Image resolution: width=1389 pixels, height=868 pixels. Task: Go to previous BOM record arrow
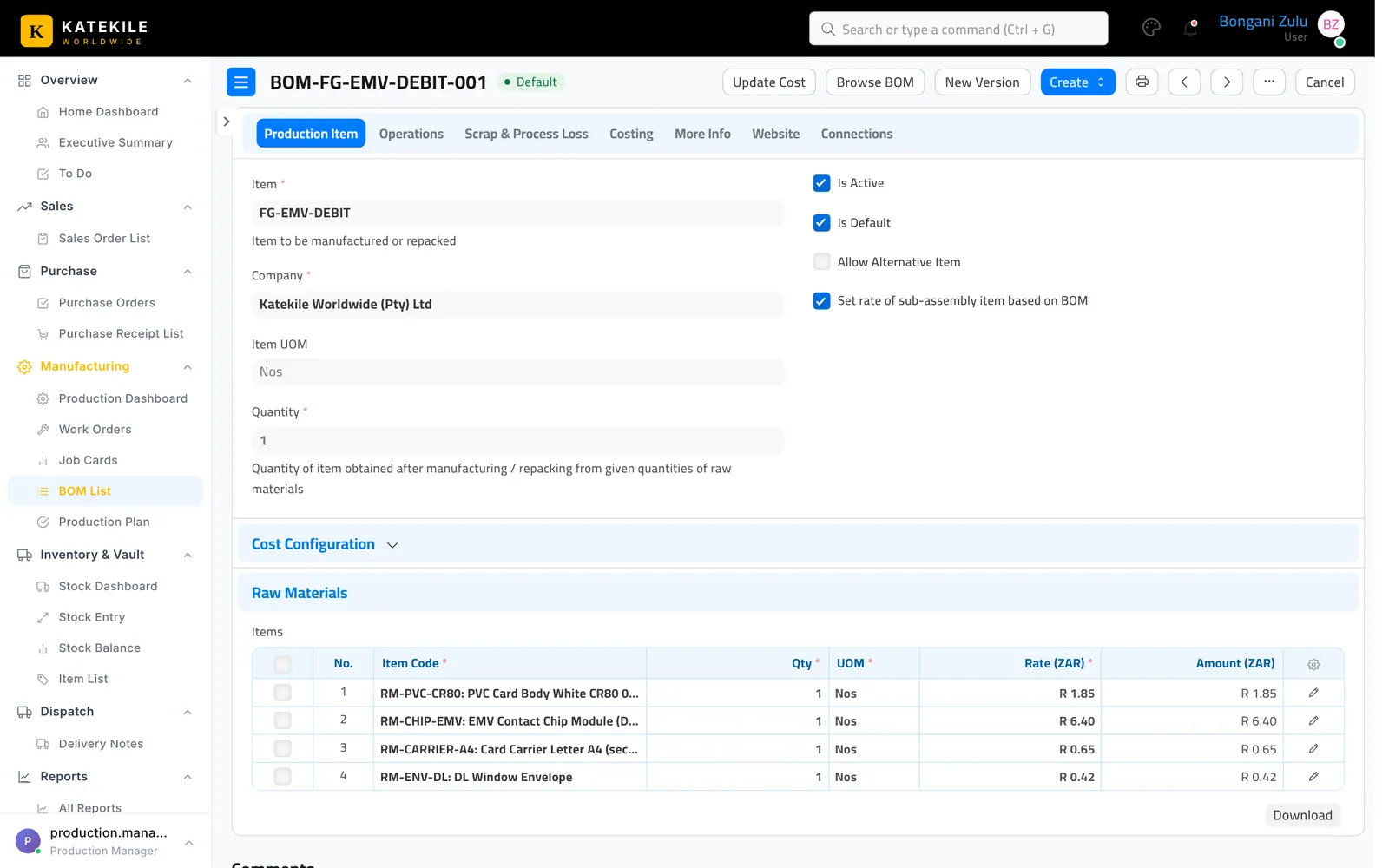1184,82
